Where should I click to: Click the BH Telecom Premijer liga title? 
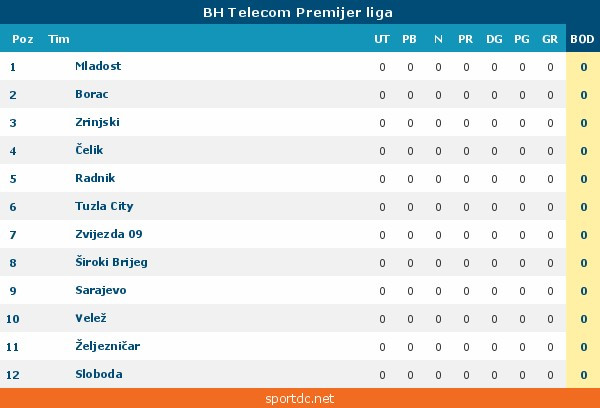click(x=298, y=13)
